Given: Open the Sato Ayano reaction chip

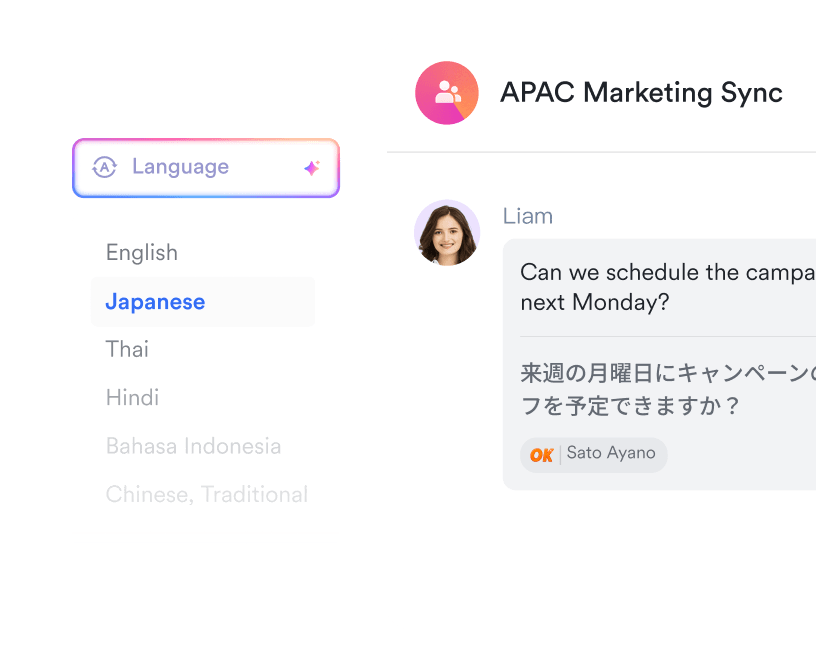Looking at the screenshot, I should click(594, 455).
